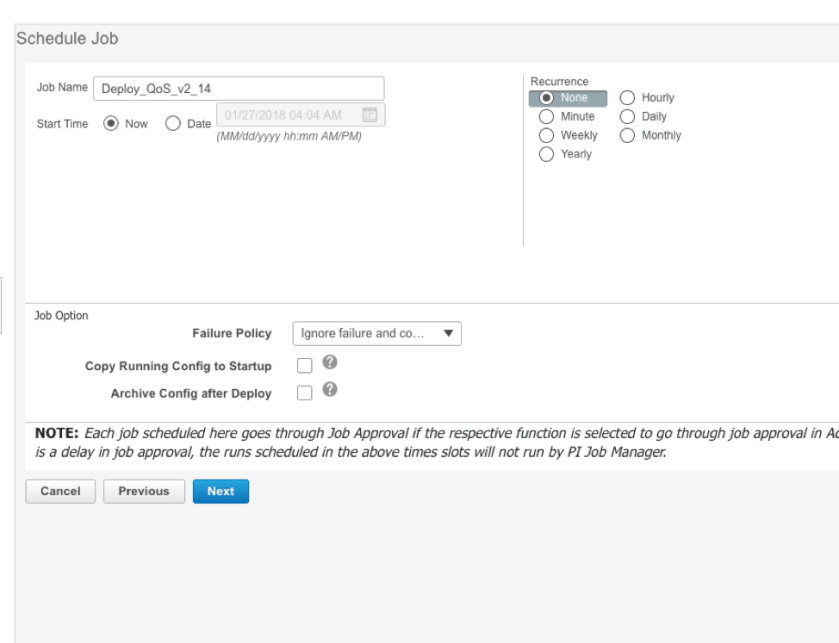Click help icon beside Copy Running Config
839x643 pixels.
tap(330, 363)
